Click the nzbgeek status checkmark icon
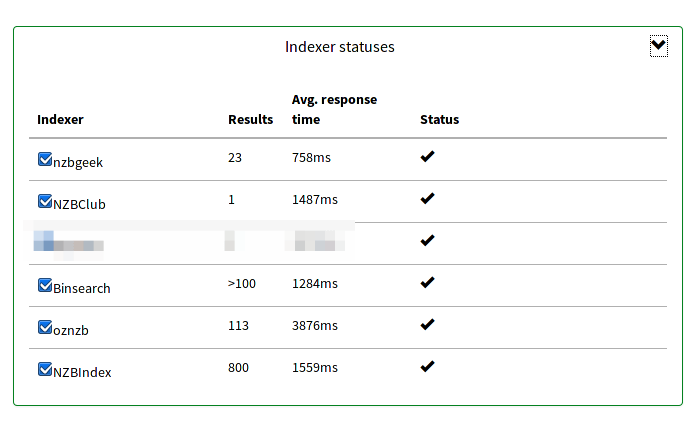This screenshot has height=423, width=696. pyautogui.click(x=427, y=157)
